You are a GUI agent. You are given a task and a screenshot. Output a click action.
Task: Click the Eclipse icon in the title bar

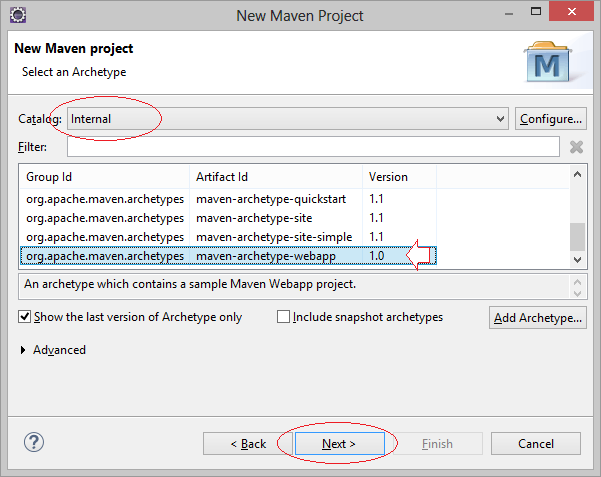pos(18,15)
